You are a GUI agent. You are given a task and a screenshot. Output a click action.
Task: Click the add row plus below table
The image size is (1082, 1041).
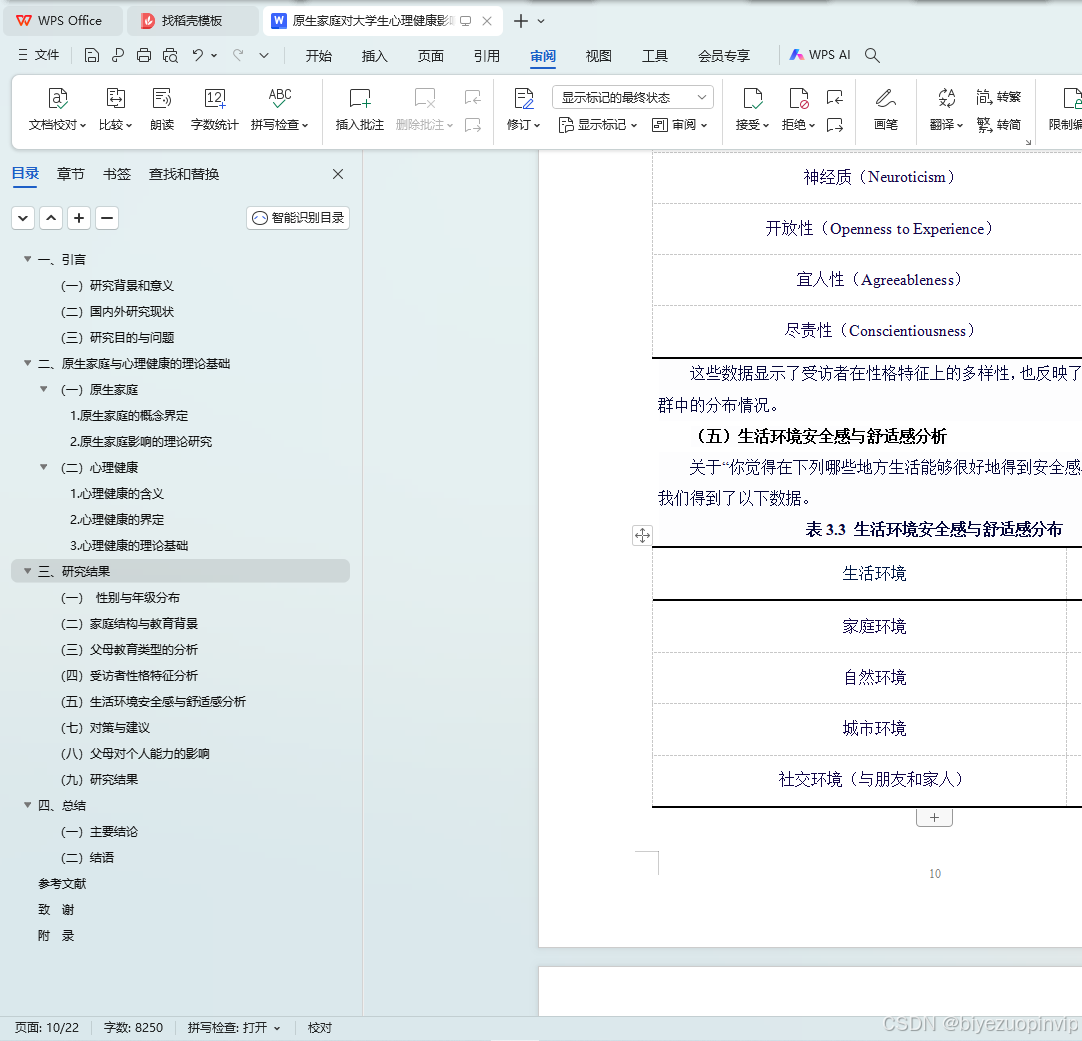(x=934, y=817)
